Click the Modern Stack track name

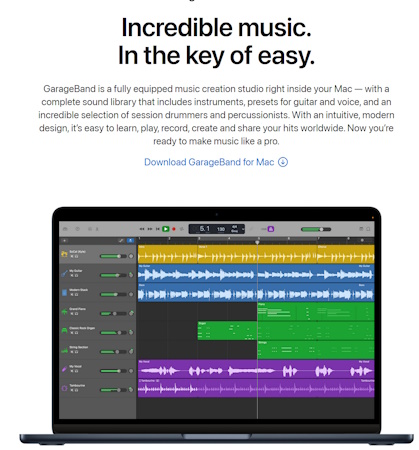(79, 290)
